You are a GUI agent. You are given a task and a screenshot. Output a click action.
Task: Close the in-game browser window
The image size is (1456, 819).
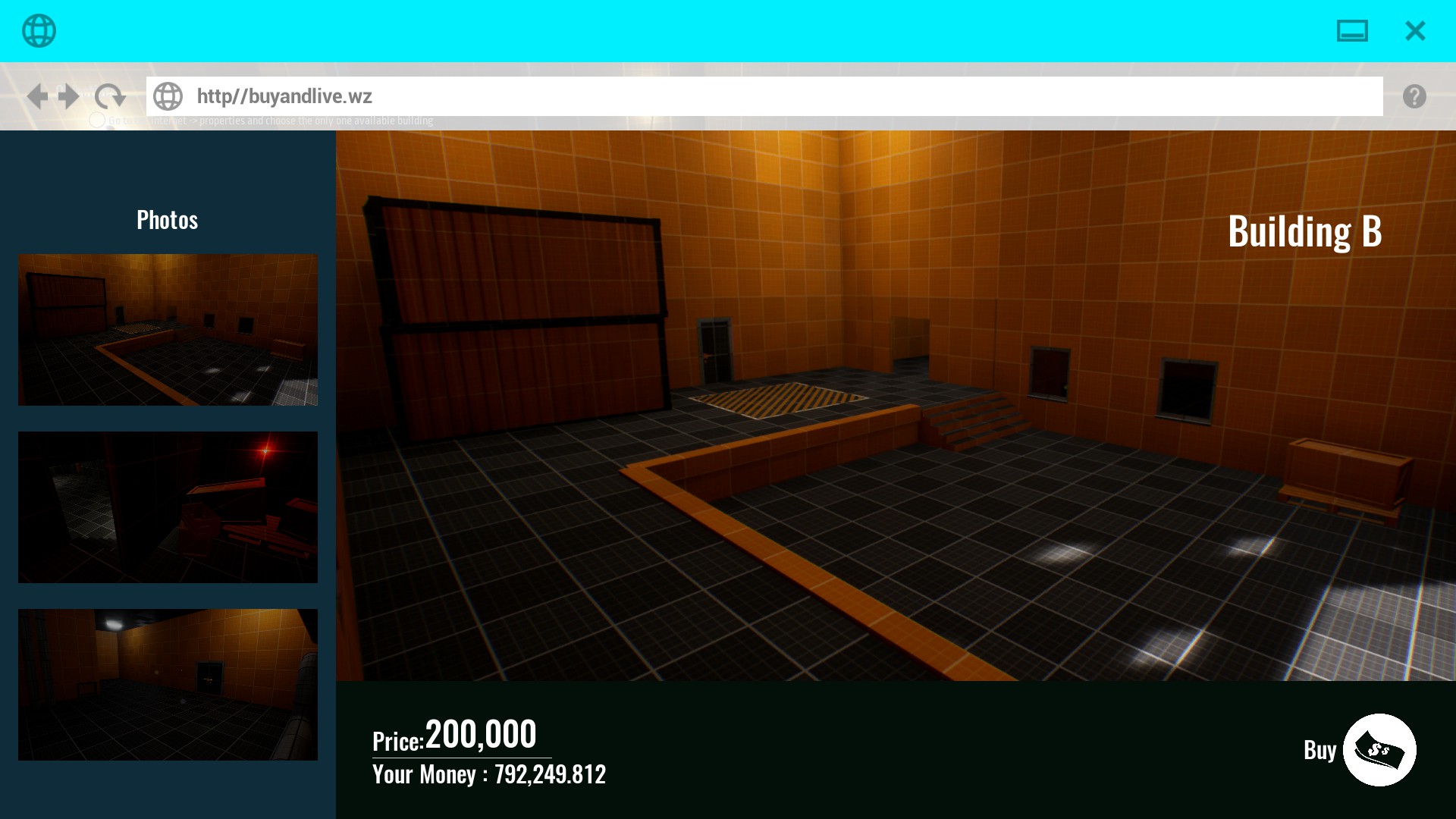tap(1415, 31)
